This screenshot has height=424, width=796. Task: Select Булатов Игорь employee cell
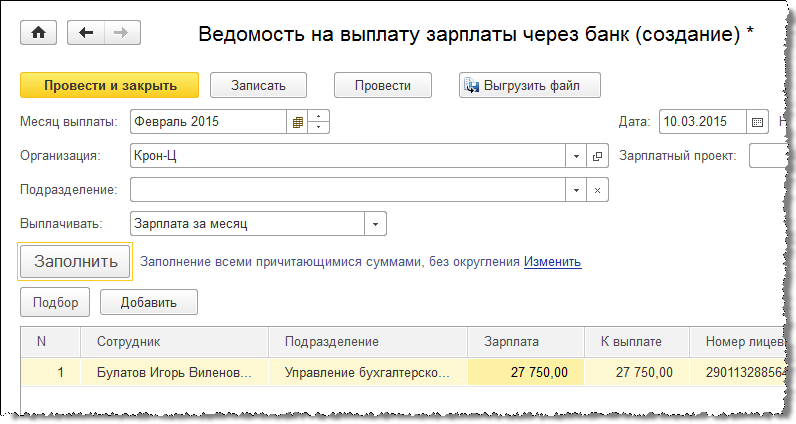point(175,373)
